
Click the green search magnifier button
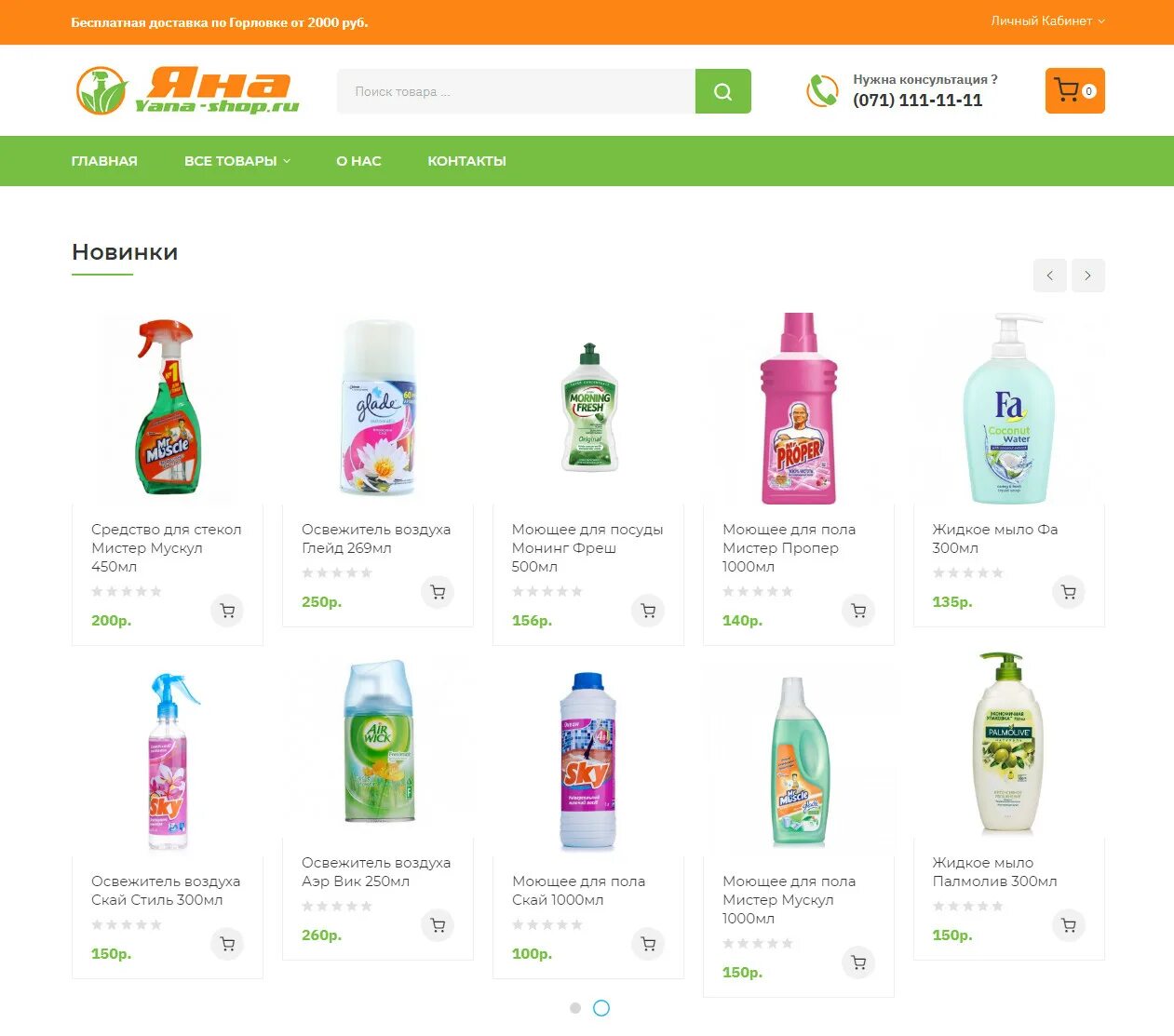point(722,91)
